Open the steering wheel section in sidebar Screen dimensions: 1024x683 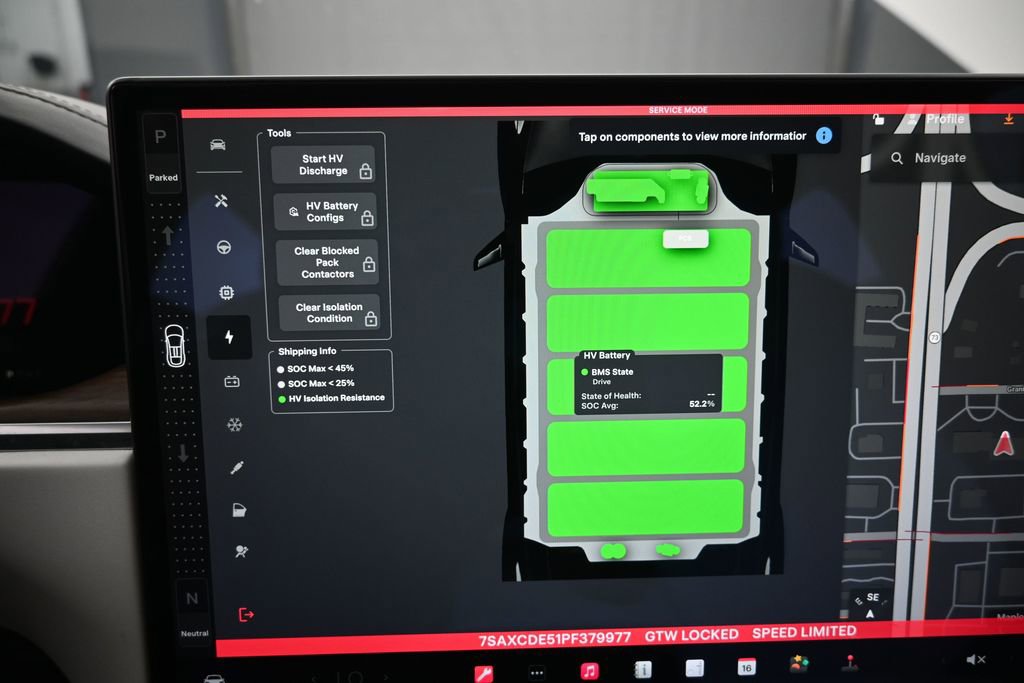coord(224,247)
